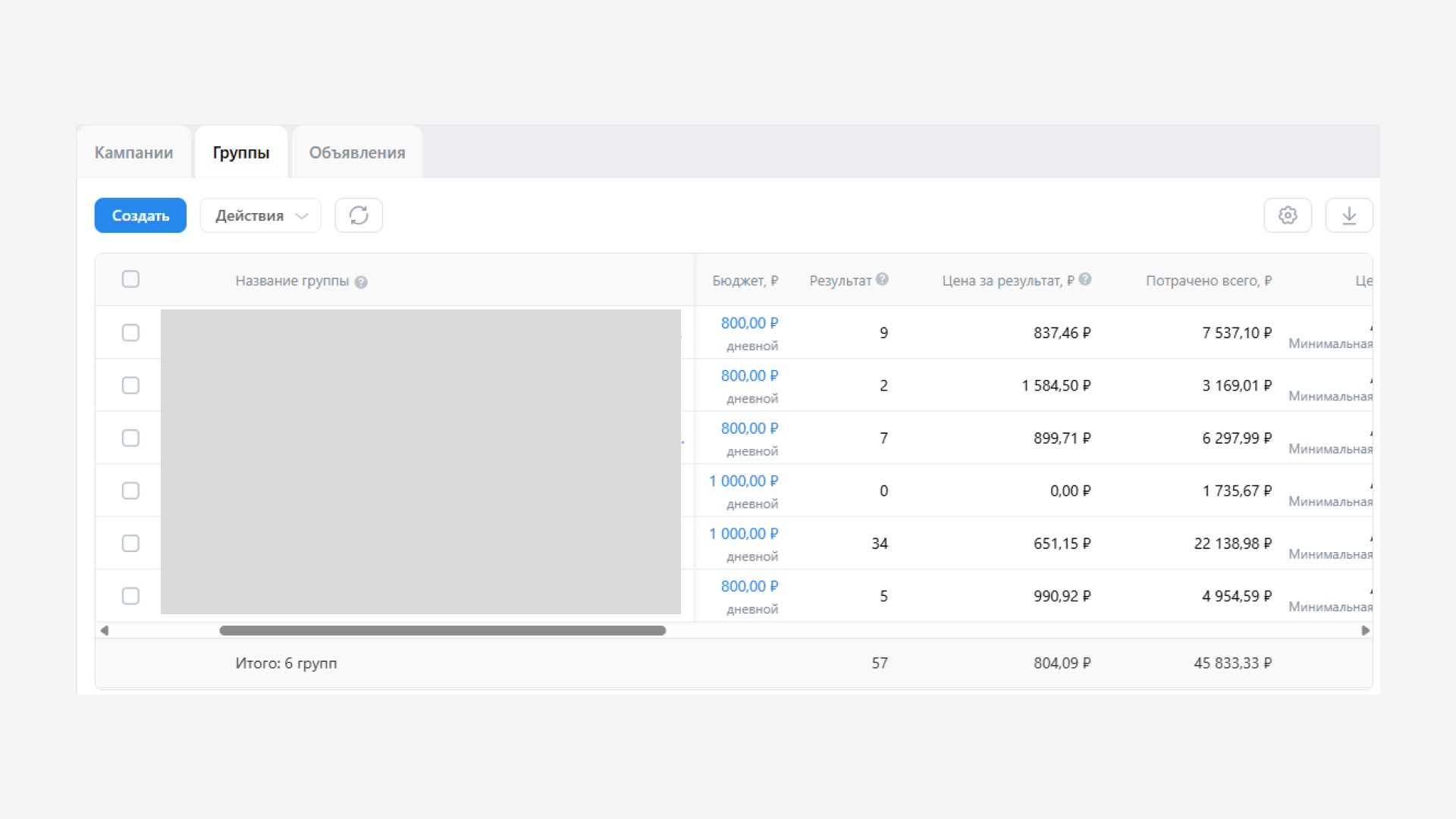The image size is (1456, 819).
Task: Toggle the select-all header checkbox
Action: click(x=130, y=279)
